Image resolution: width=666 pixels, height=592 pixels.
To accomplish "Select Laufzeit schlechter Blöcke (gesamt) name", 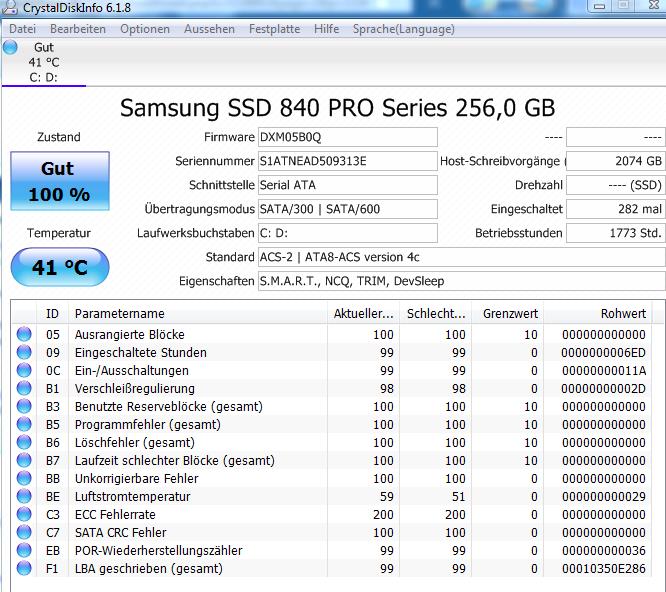I will tap(175, 461).
